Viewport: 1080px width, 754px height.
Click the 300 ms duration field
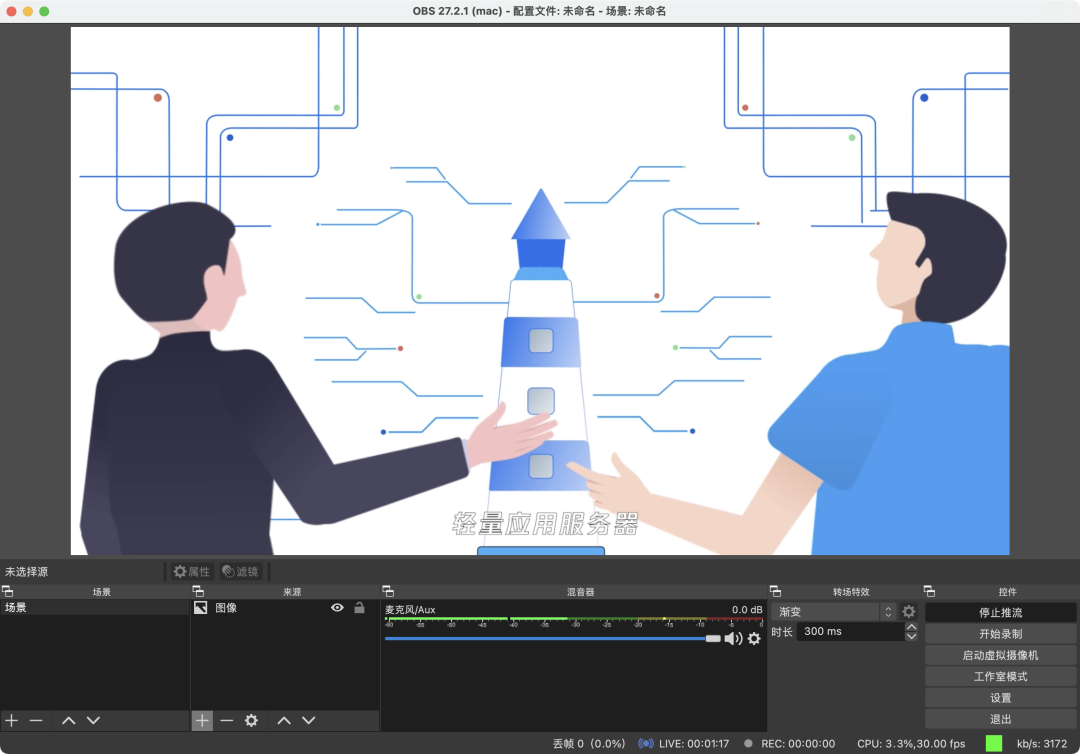pyautogui.click(x=851, y=631)
